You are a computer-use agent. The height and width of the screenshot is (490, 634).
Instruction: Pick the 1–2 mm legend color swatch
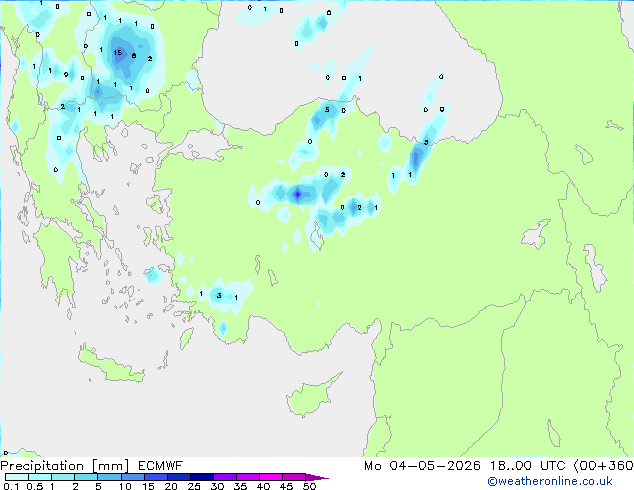(x=63, y=477)
